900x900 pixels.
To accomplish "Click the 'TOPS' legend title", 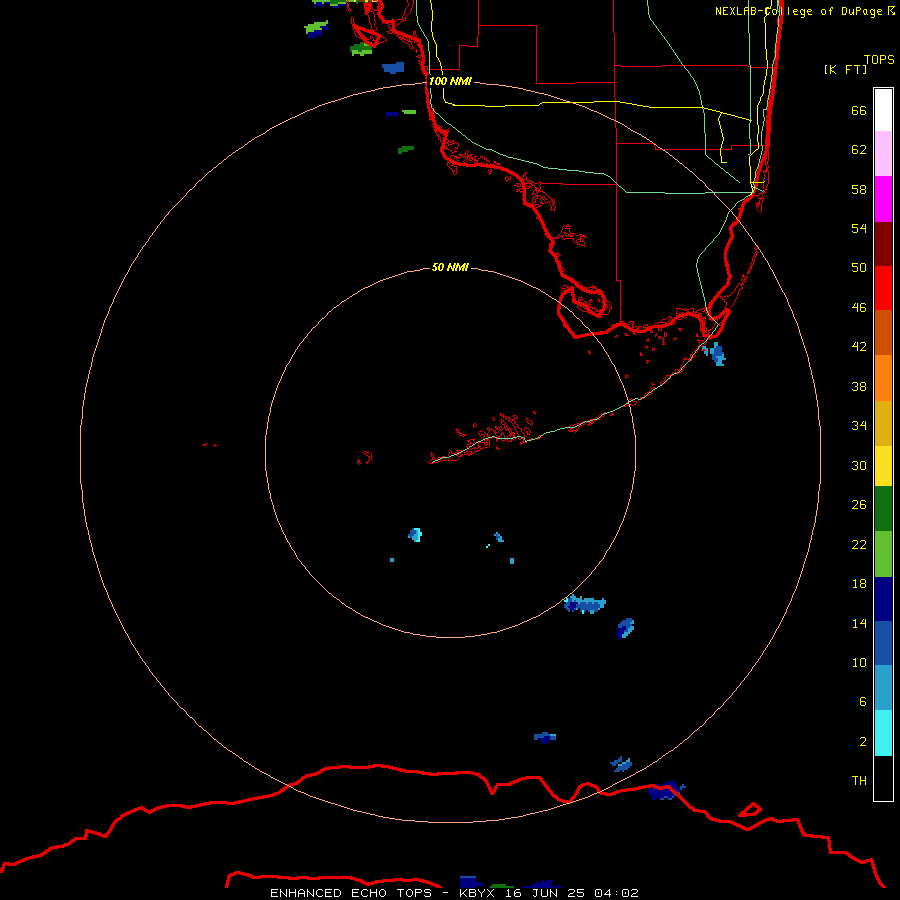I will 879,59.
